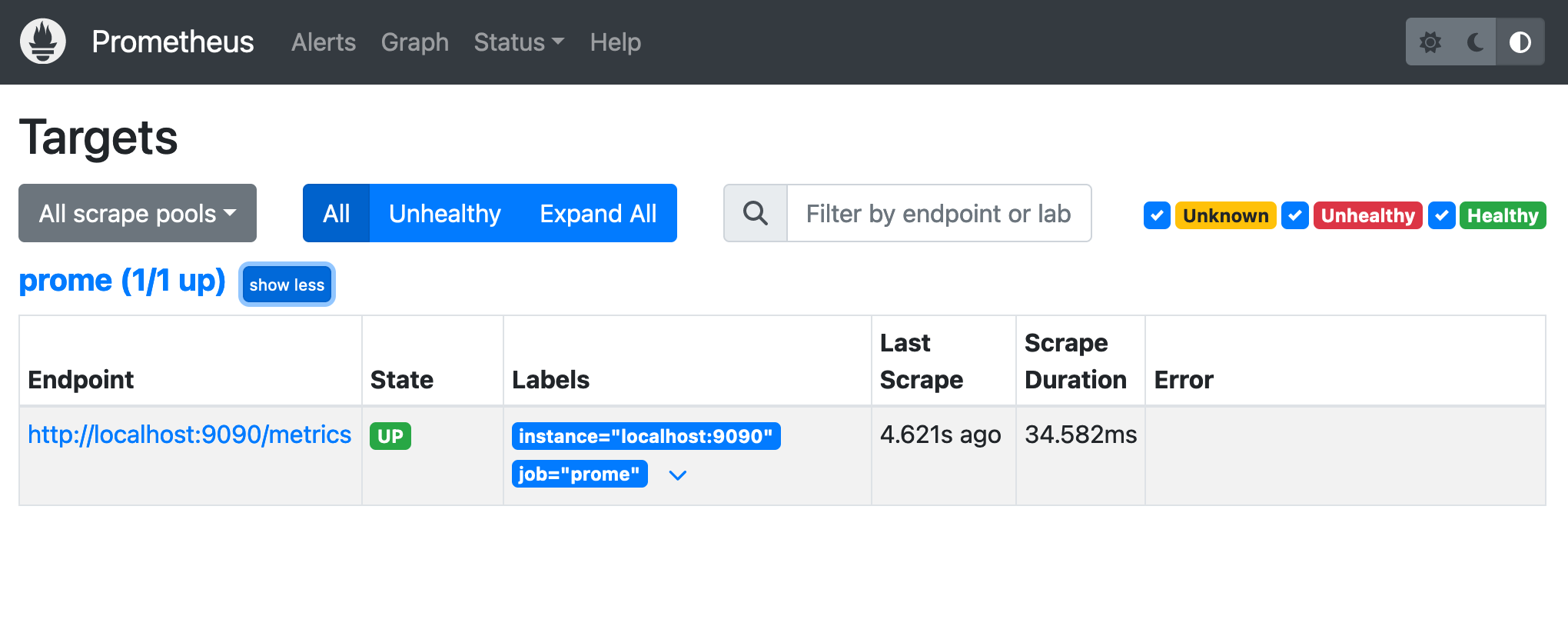Click the Prometheus flame logo icon
The height and width of the screenshot is (626, 1568).
pos(43,42)
